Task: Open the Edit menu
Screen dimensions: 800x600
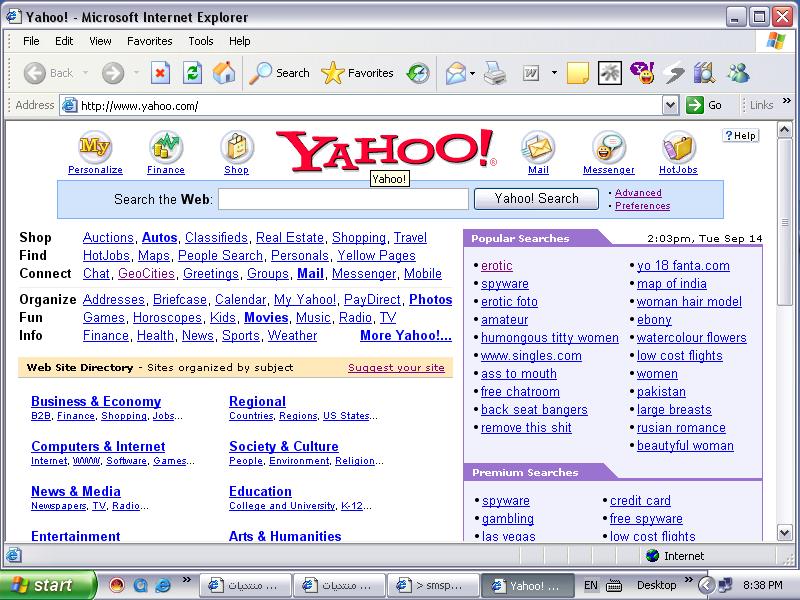Action: coord(64,41)
